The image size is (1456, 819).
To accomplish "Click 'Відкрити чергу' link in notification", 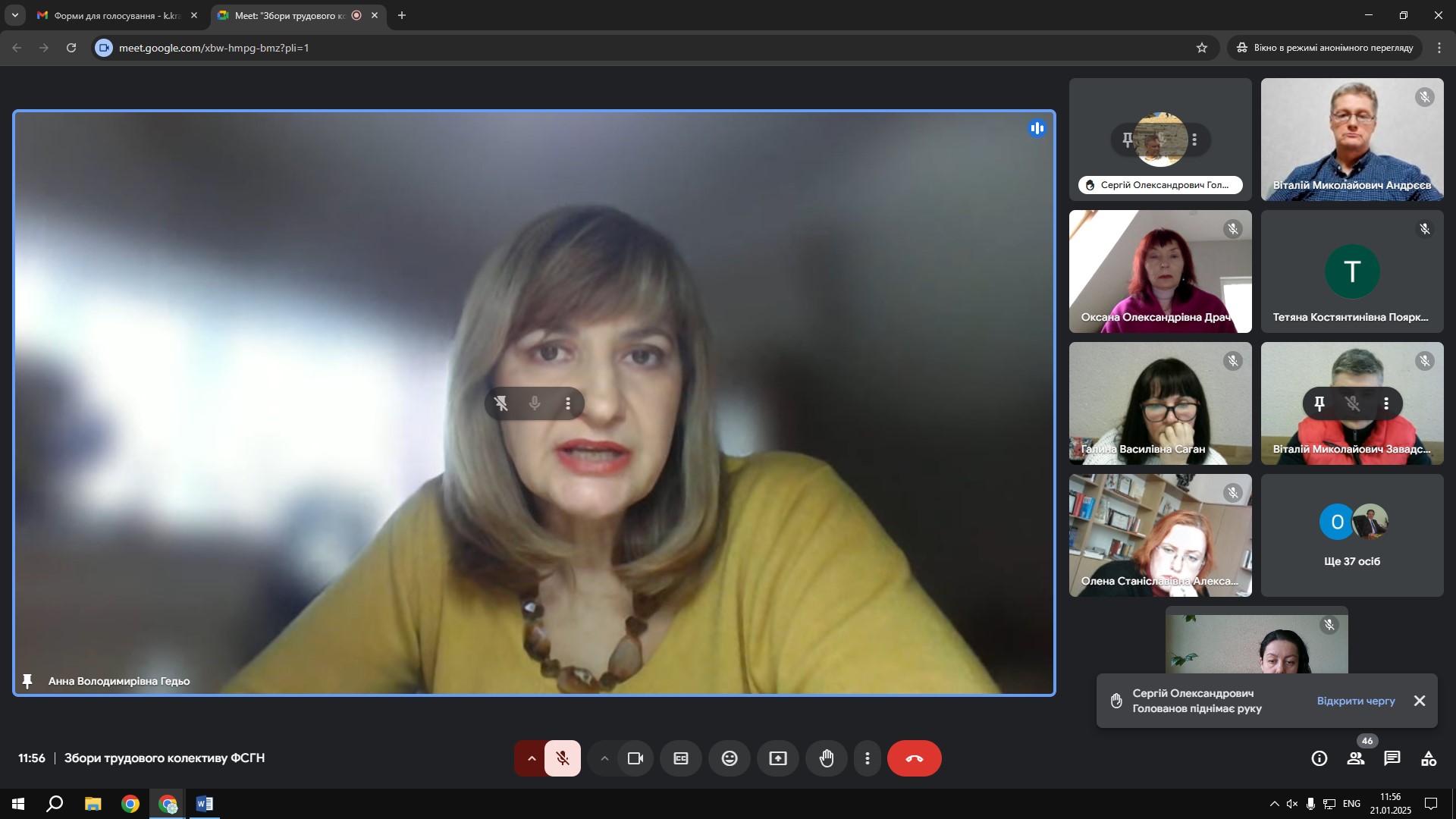I will pos(1356,701).
